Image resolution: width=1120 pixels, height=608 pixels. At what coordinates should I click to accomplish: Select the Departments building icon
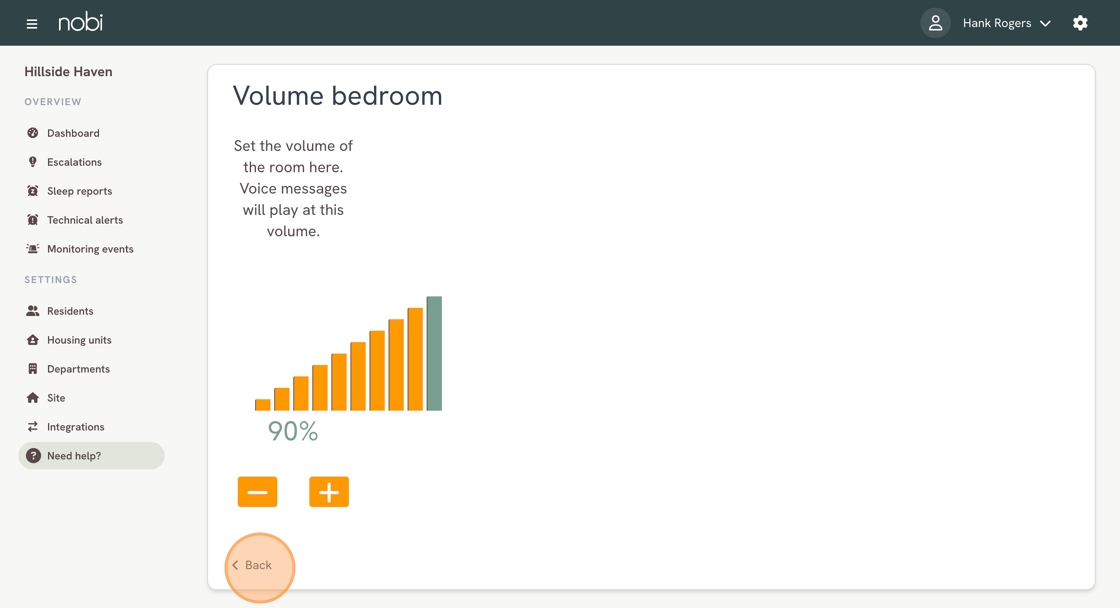32,369
